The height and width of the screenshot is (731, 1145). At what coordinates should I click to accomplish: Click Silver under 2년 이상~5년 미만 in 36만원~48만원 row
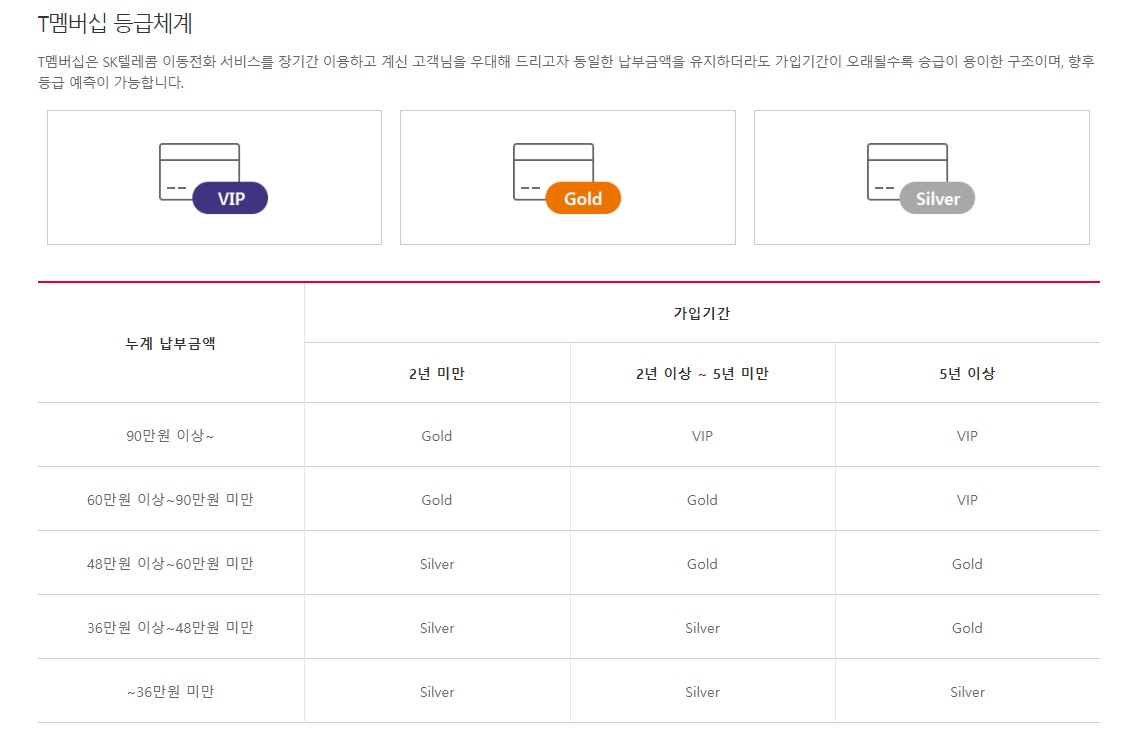click(x=702, y=628)
